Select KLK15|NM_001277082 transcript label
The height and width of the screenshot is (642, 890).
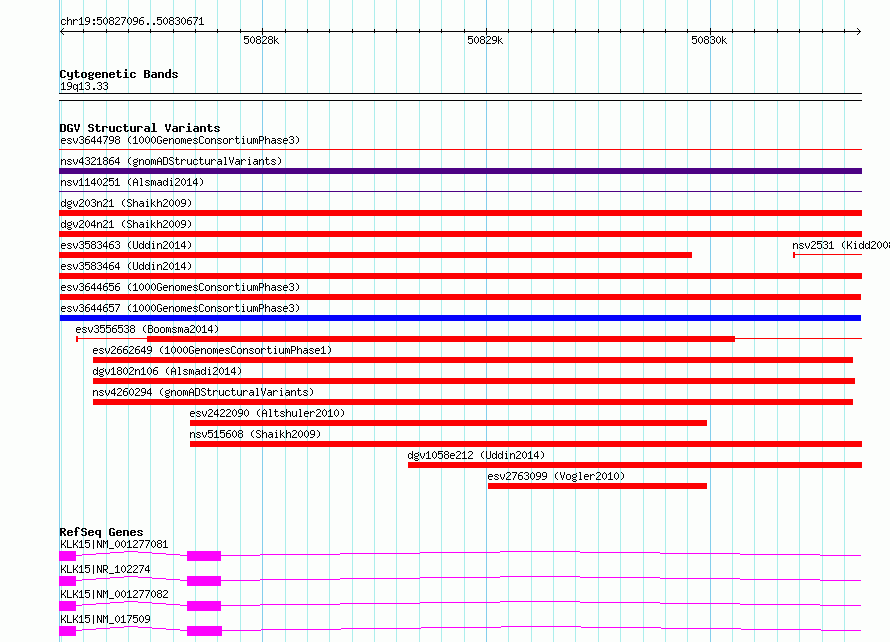[114, 594]
